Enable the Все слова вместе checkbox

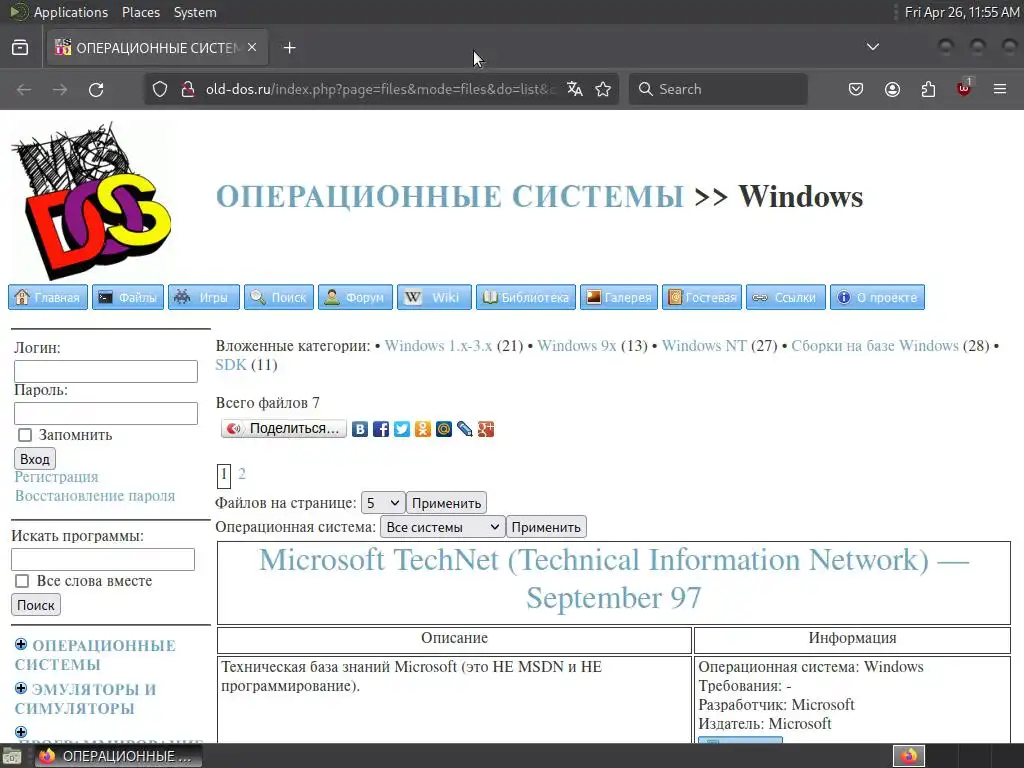tap(22, 581)
